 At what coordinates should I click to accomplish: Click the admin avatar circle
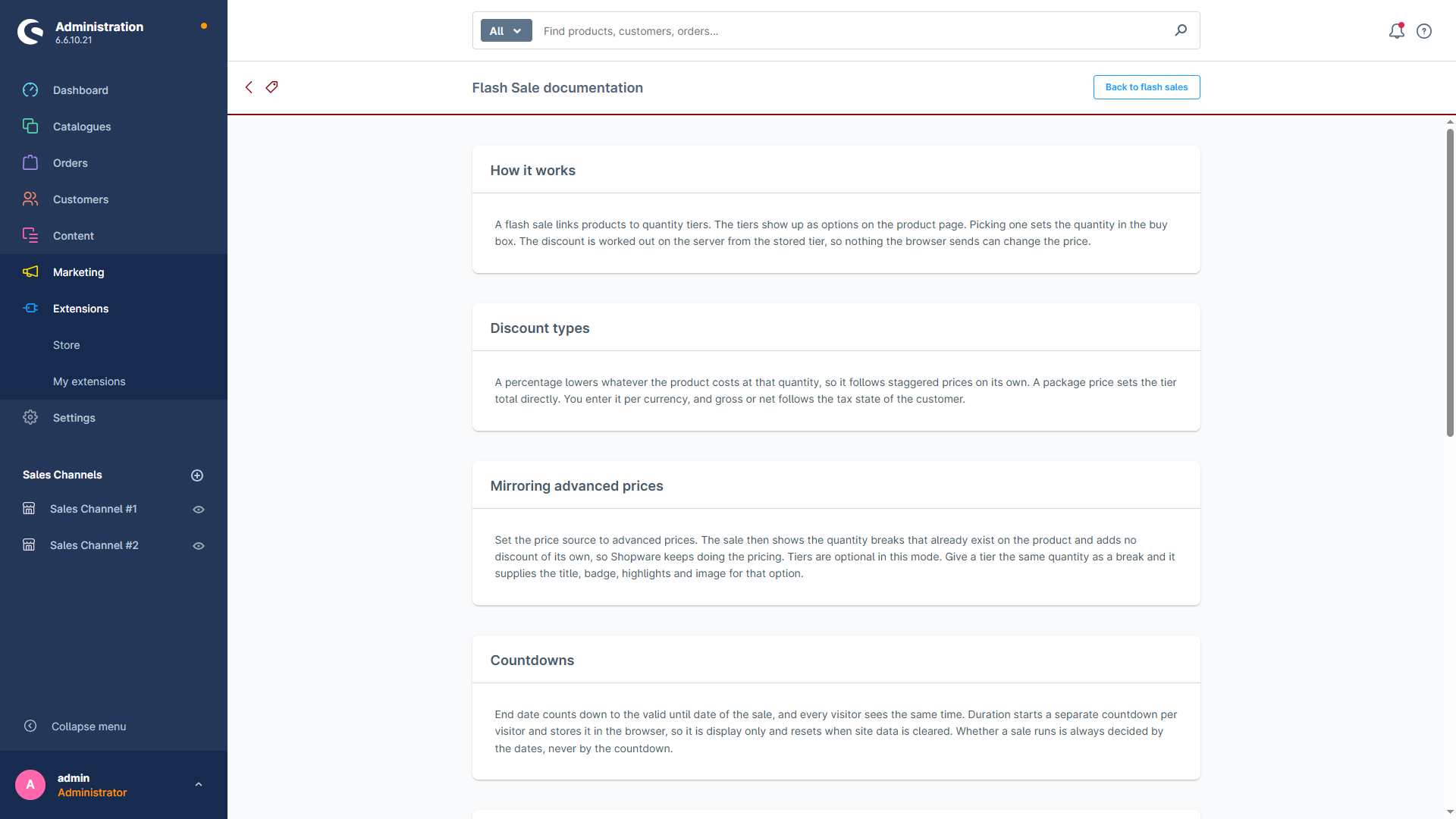pyautogui.click(x=30, y=785)
